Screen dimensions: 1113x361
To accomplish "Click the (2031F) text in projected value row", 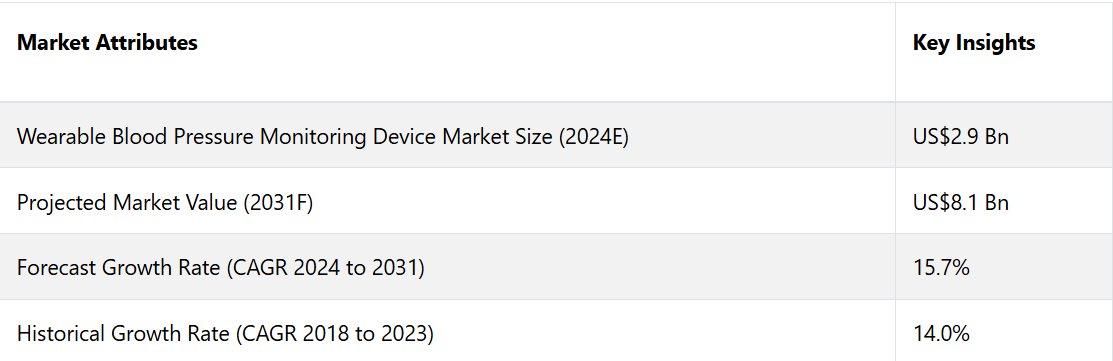I will pyautogui.click(x=278, y=203).
